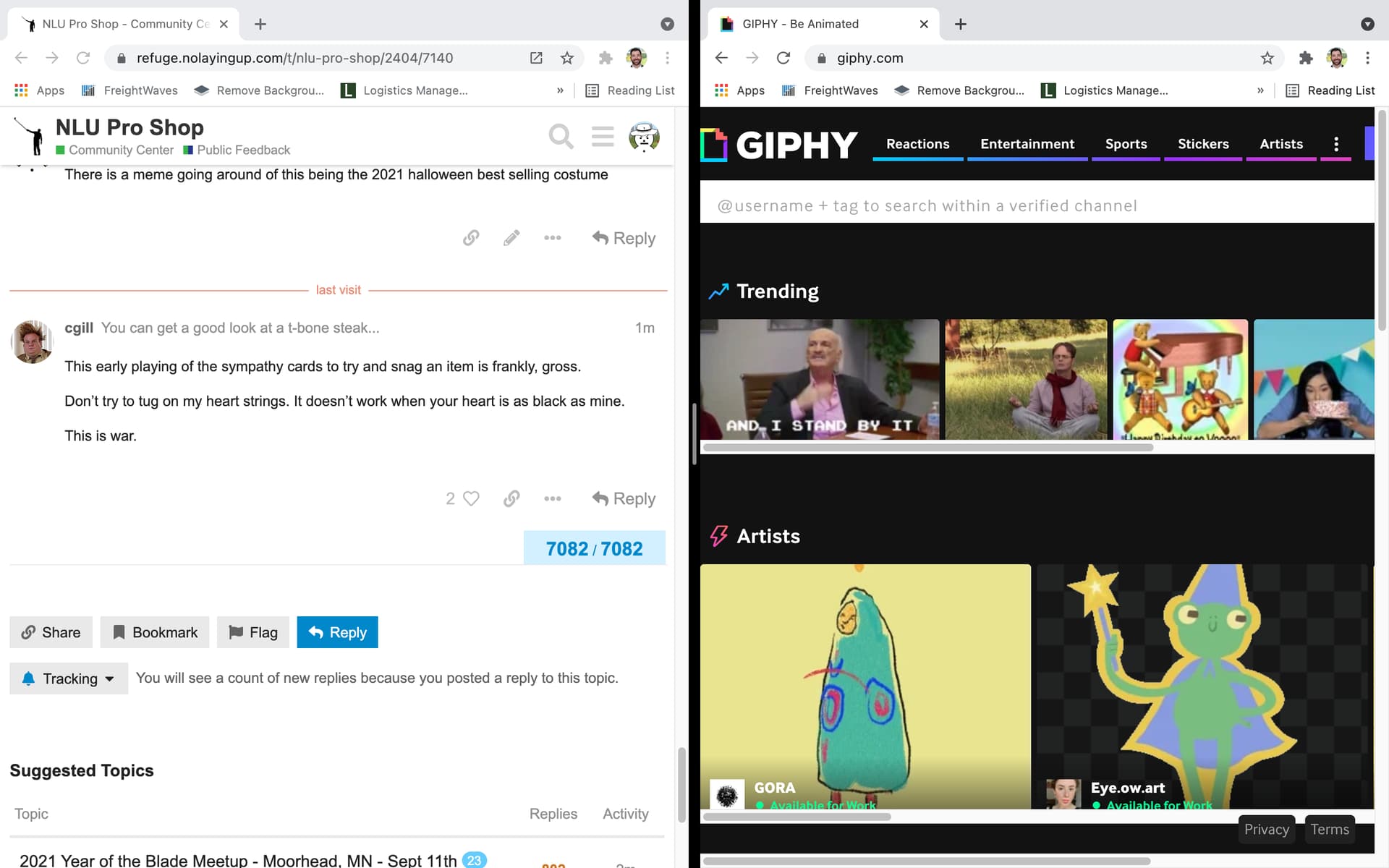Reload the giphy.com page
The image size is (1389, 868).
(783, 58)
